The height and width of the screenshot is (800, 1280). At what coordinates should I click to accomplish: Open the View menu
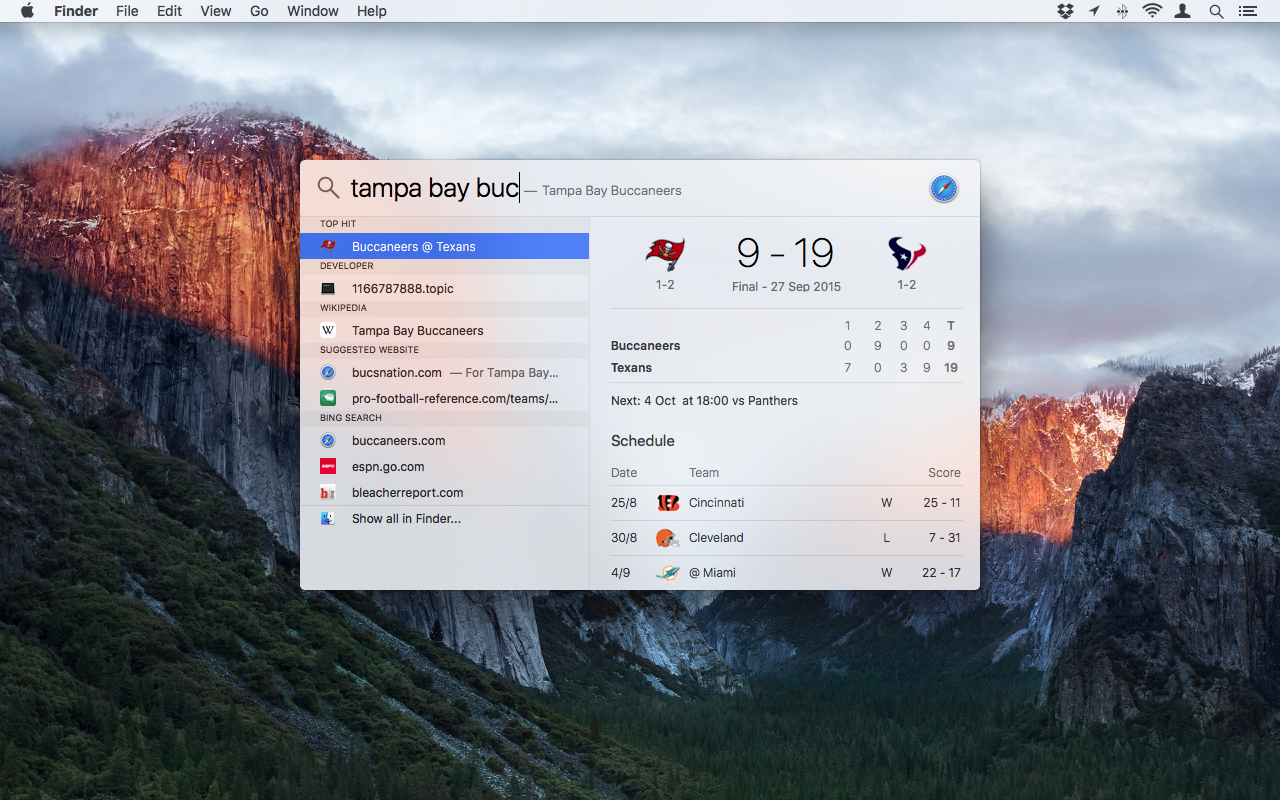(216, 11)
